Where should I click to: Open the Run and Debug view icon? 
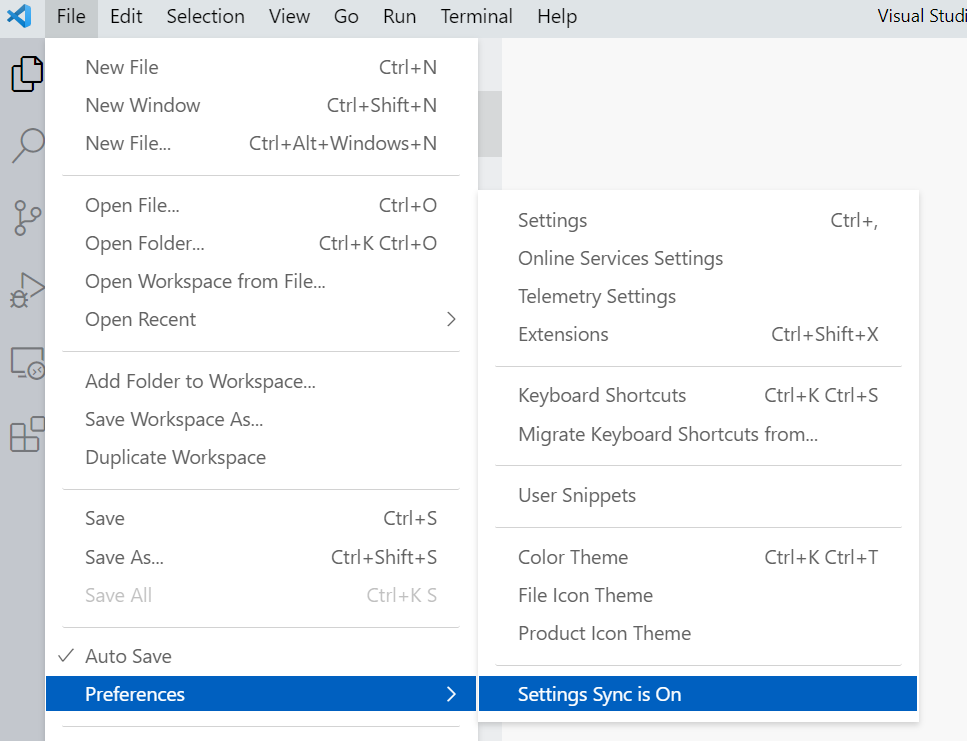[27, 290]
